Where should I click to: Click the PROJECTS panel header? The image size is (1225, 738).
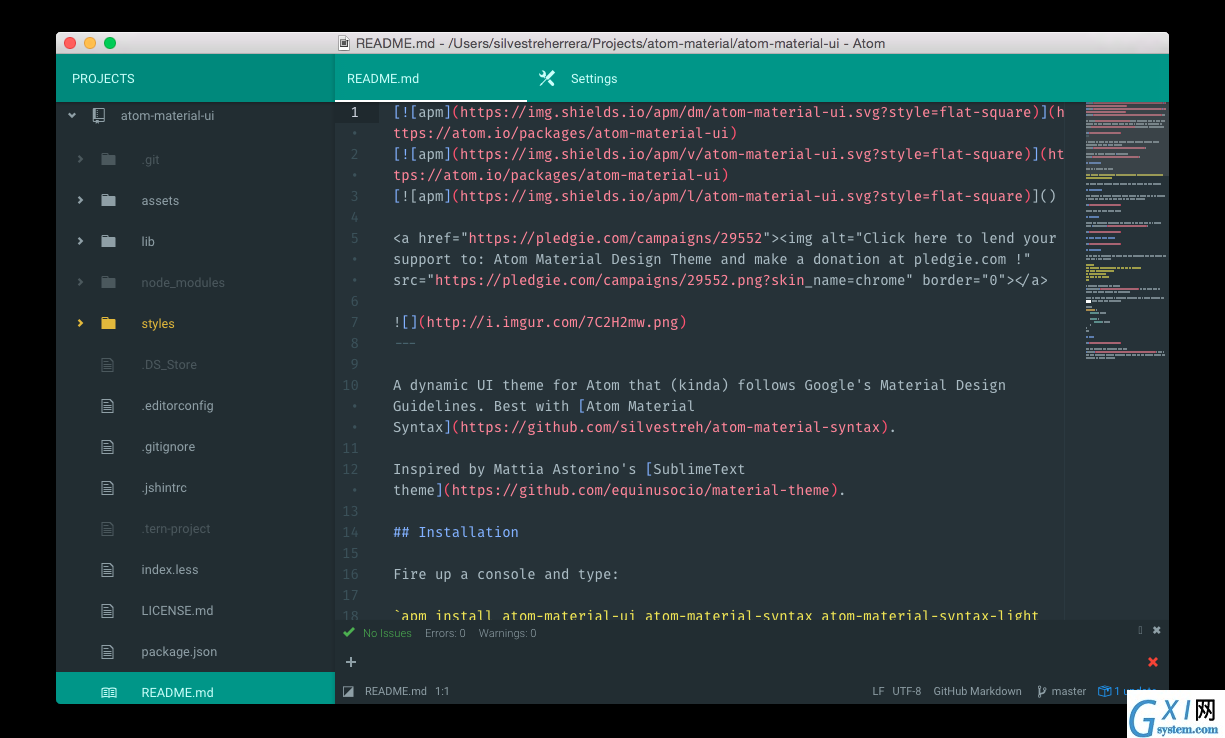[103, 78]
